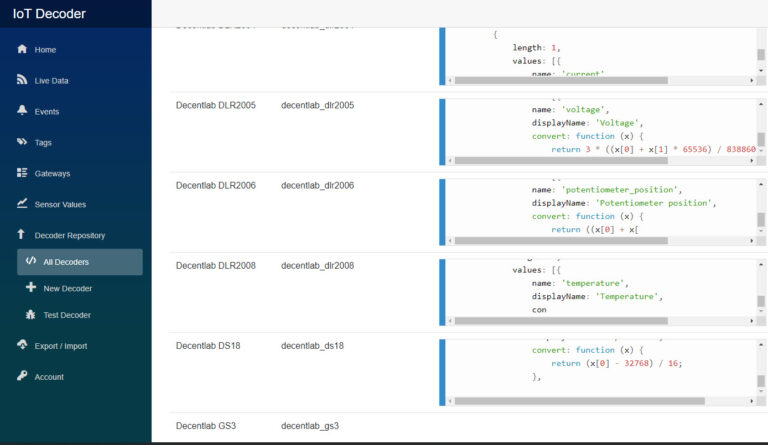The width and height of the screenshot is (768, 445).
Task: Click the Live Data feed icon
Action: 22,80
